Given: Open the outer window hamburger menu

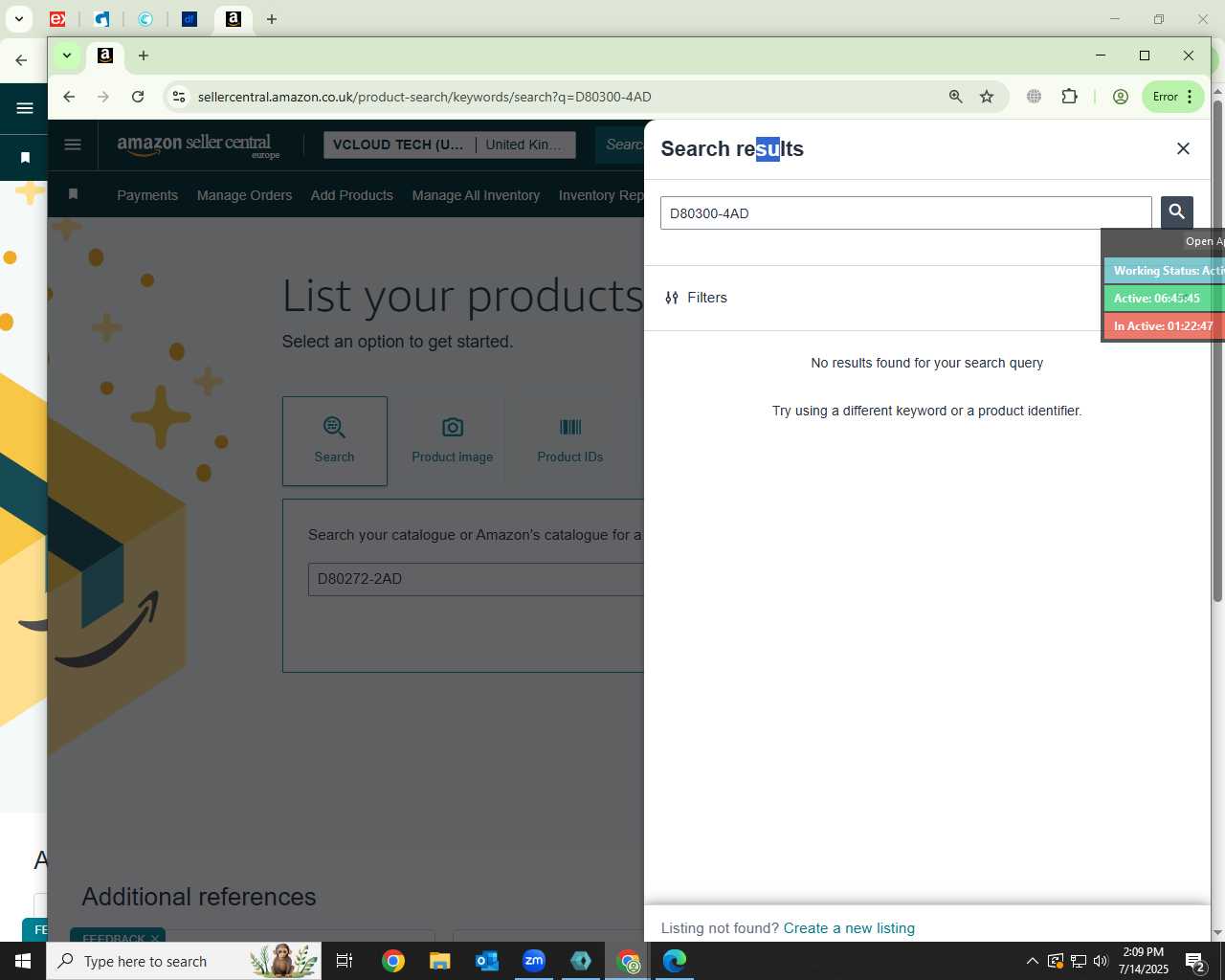Looking at the screenshot, I should click(25, 108).
